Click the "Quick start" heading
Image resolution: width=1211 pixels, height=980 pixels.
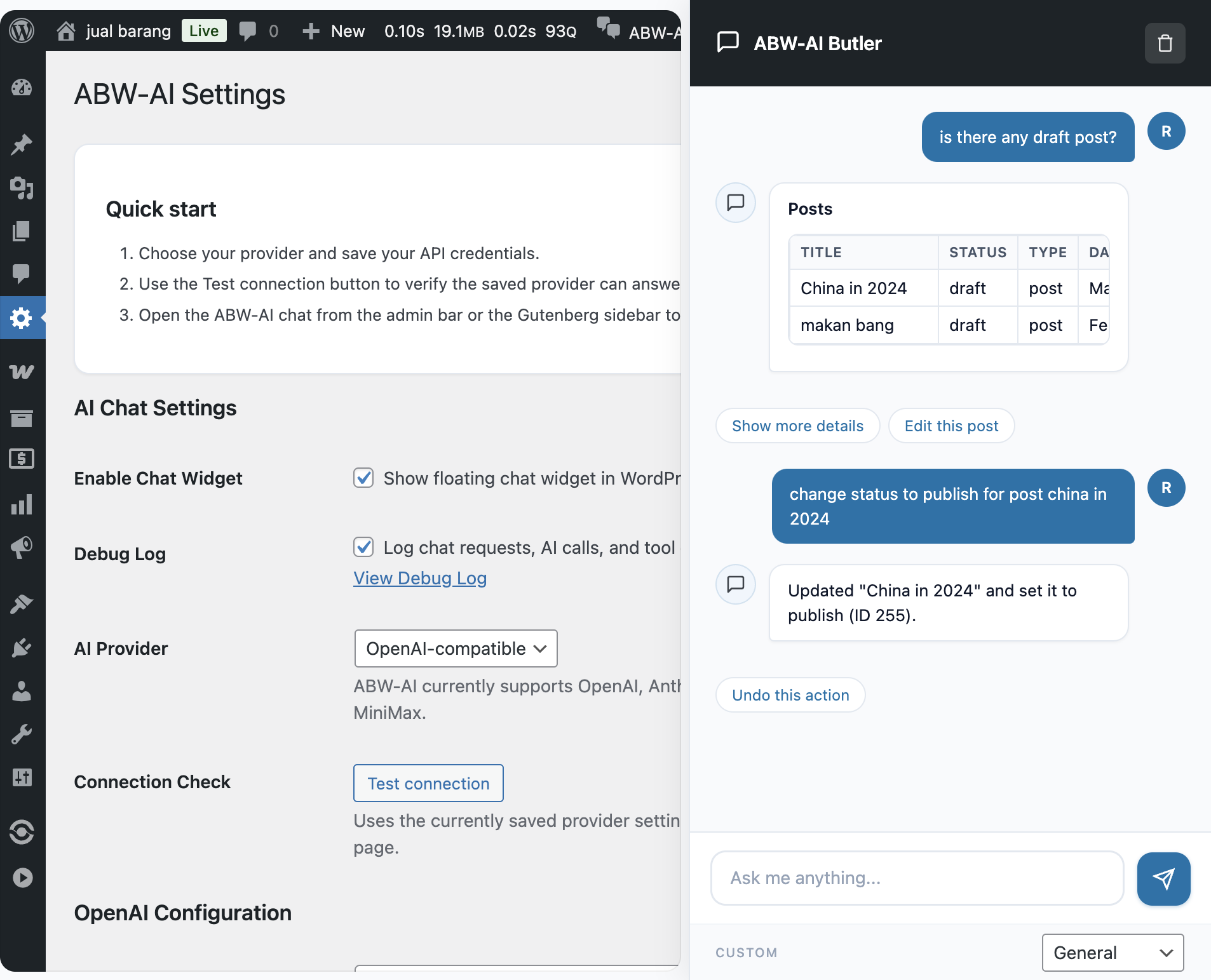coord(161,209)
